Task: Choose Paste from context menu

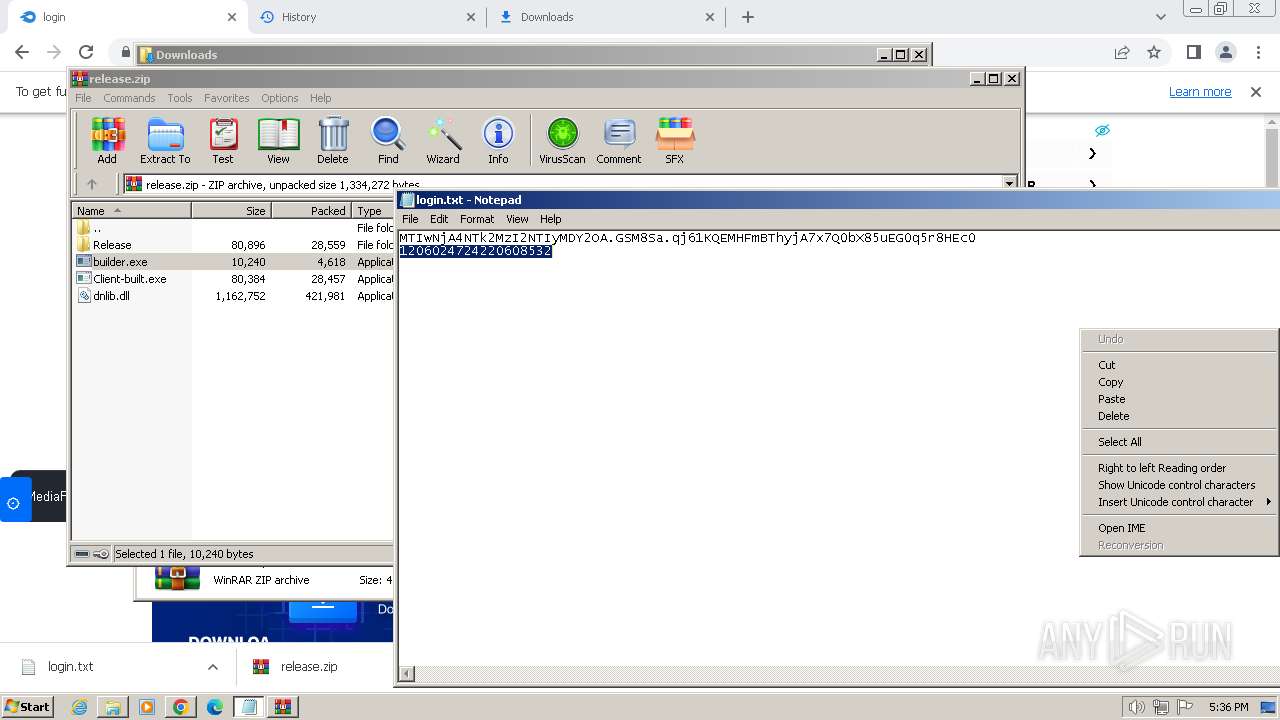Action: coord(1112,399)
